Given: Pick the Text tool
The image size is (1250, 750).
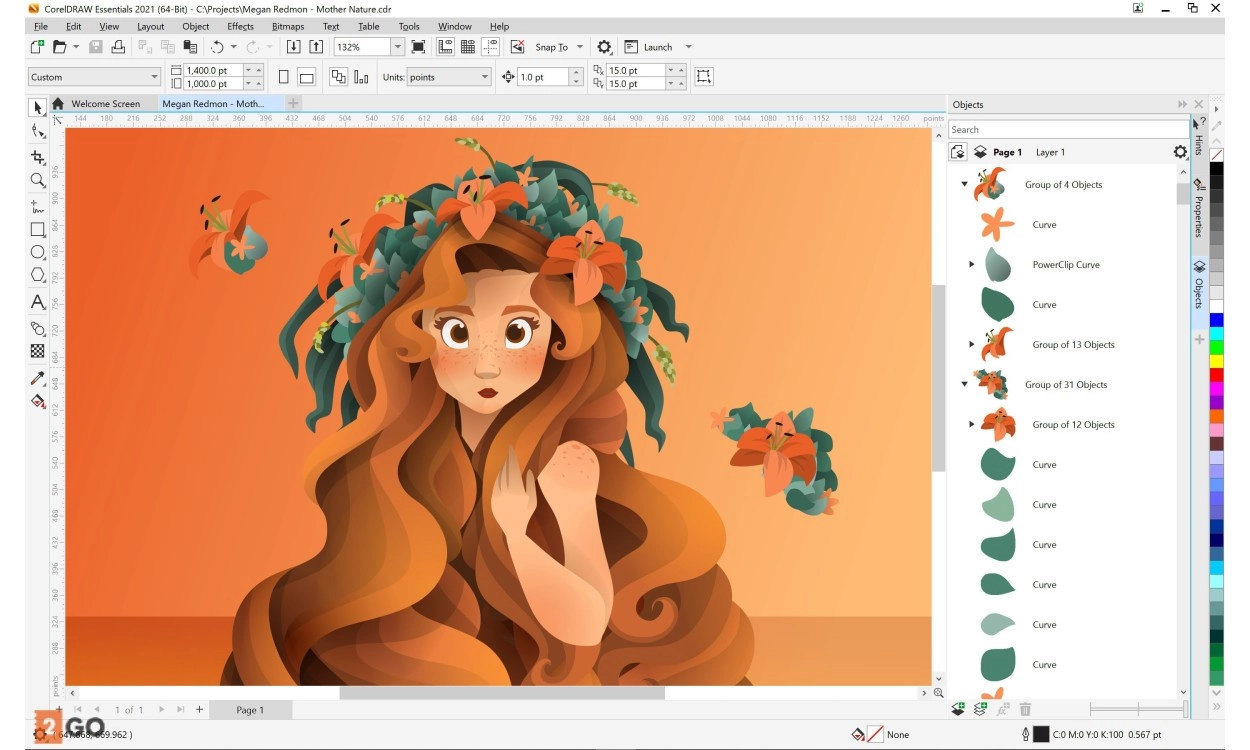Looking at the screenshot, I should point(38,300).
